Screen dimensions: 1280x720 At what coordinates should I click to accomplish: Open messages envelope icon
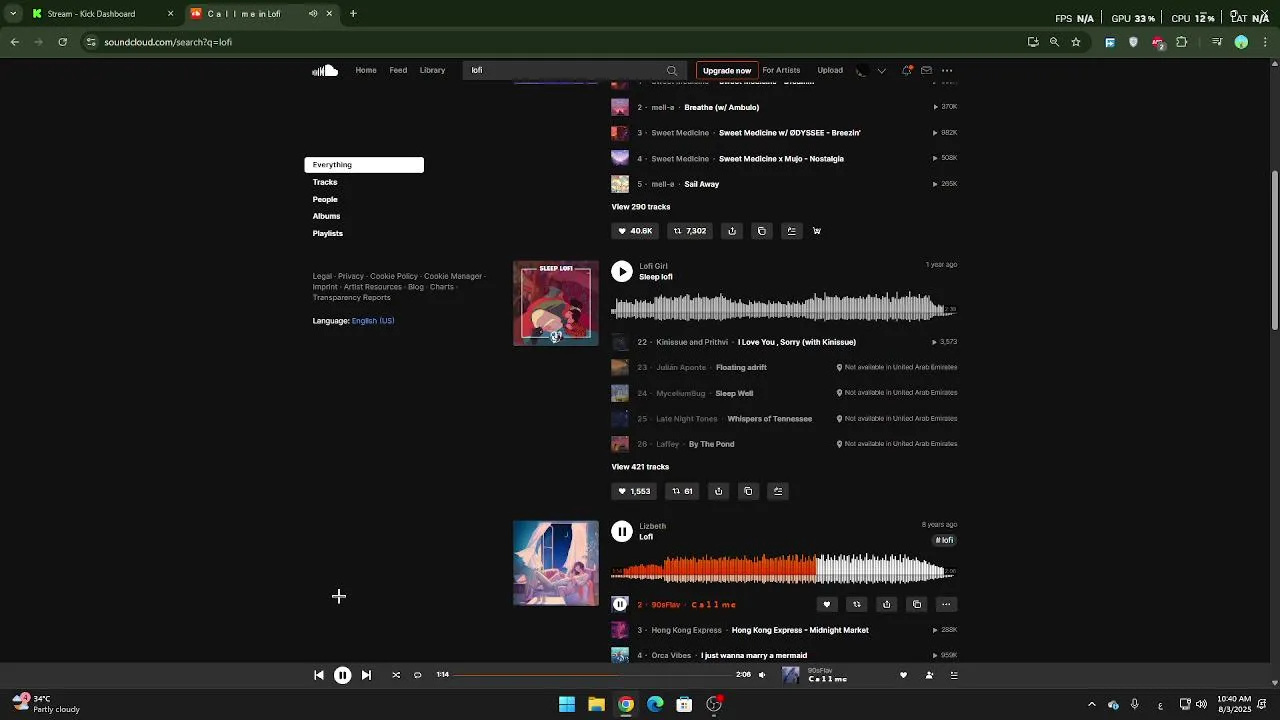click(x=926, y=70)
